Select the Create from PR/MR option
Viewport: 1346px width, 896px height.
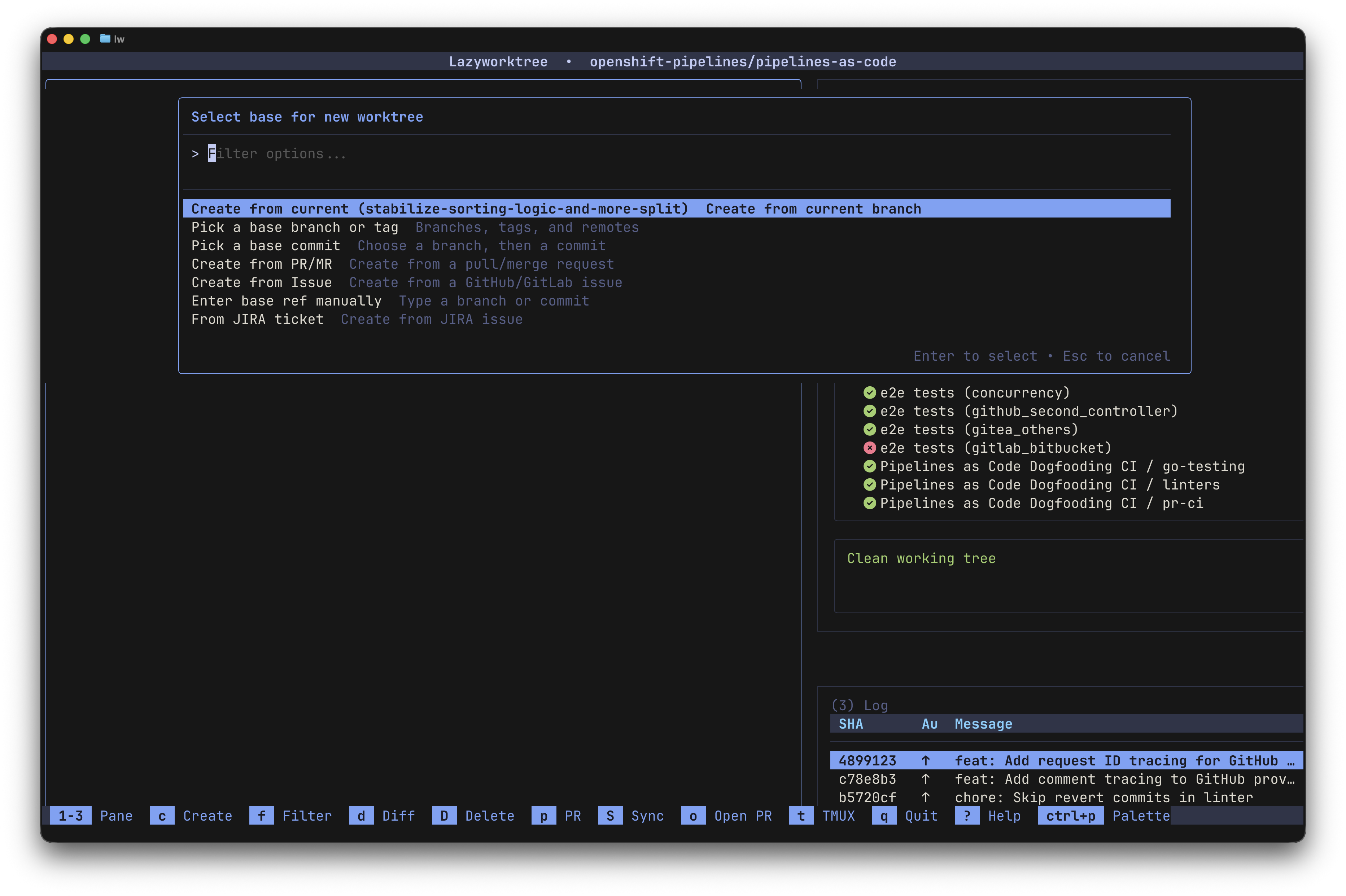[x=262, y=263]
